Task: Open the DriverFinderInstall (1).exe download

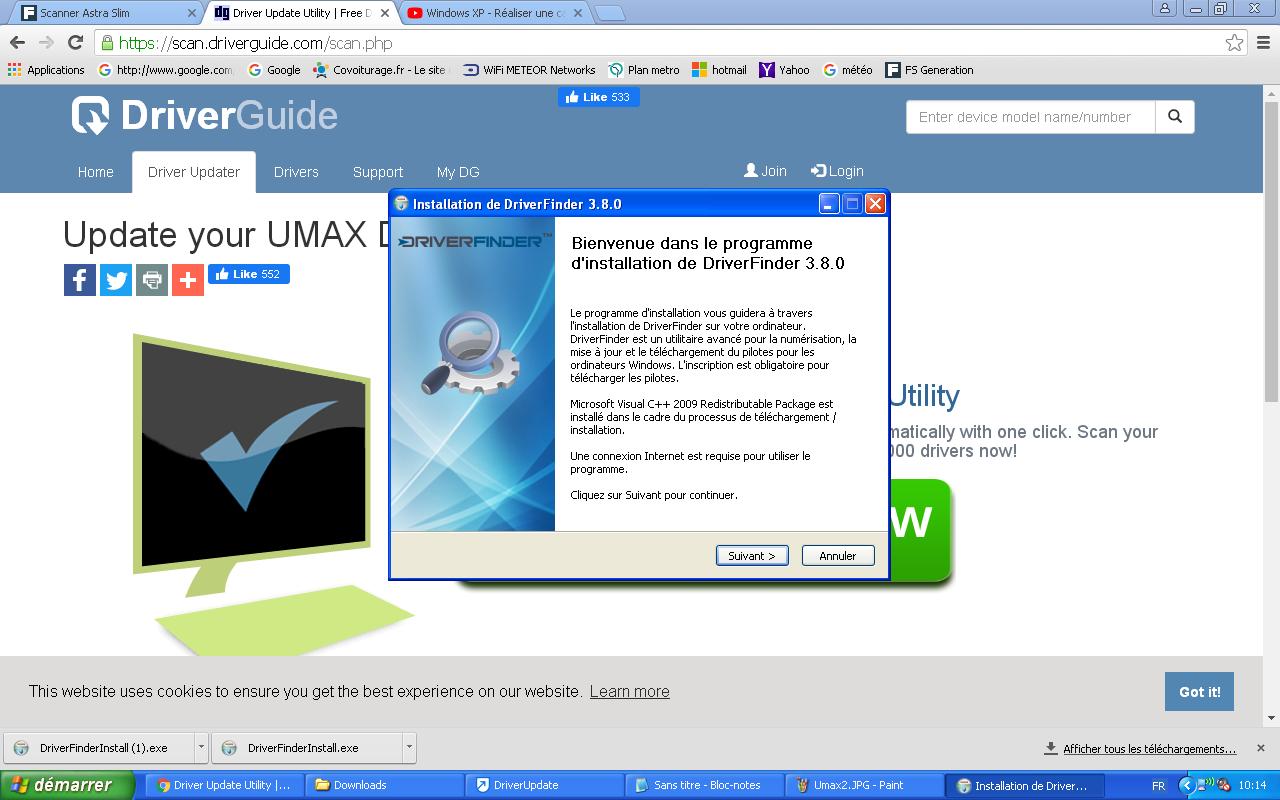Action: (98, 747)
